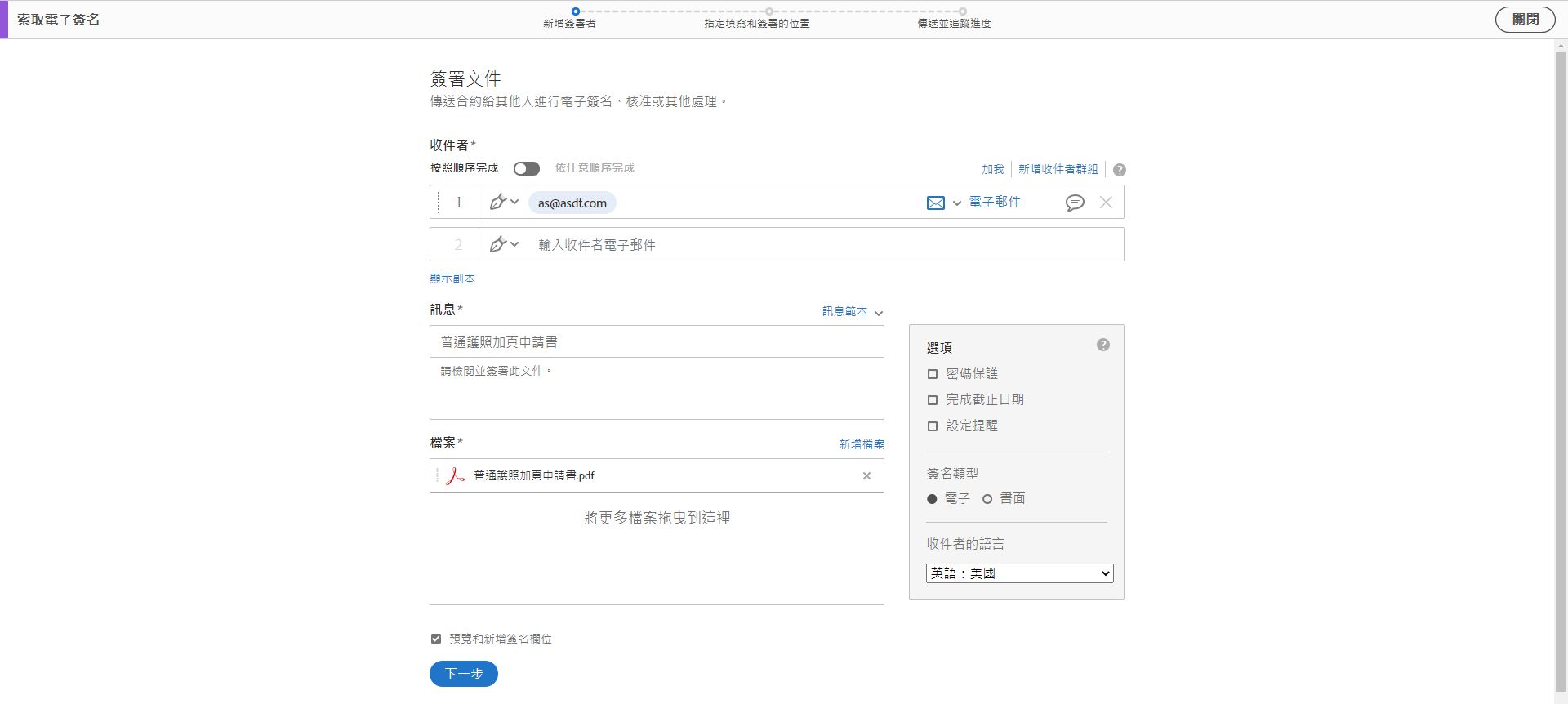Viewport: 1568px width, 704px height.
Task: Select the 書面 signature type radio
Action: point(987,499)
